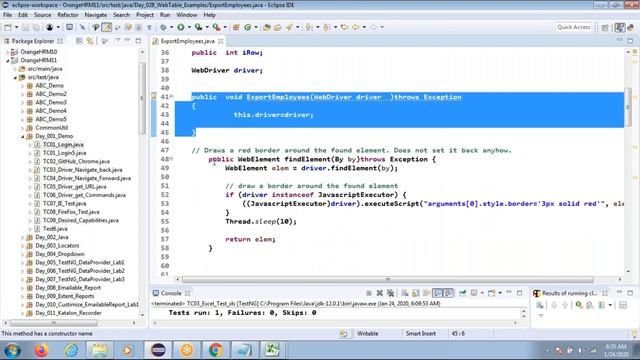640x360 pixels.
Task: Expand the OrangeHRM10 project
Action: [7, 52]
